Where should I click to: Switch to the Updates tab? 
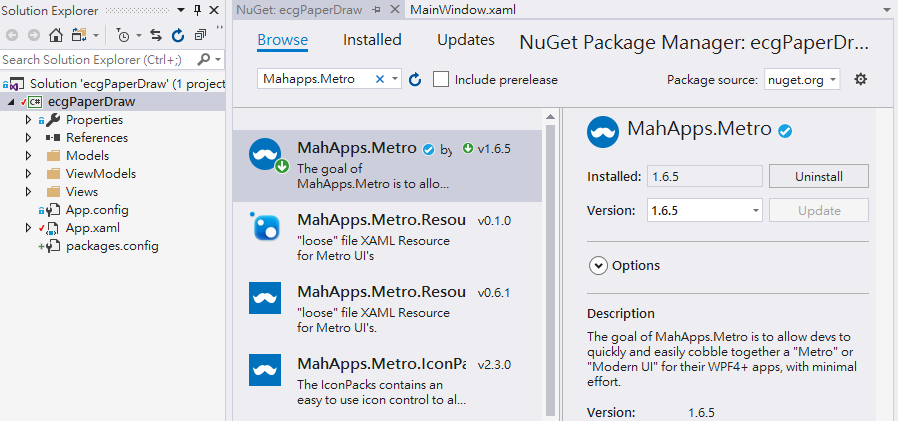(466, 40)
